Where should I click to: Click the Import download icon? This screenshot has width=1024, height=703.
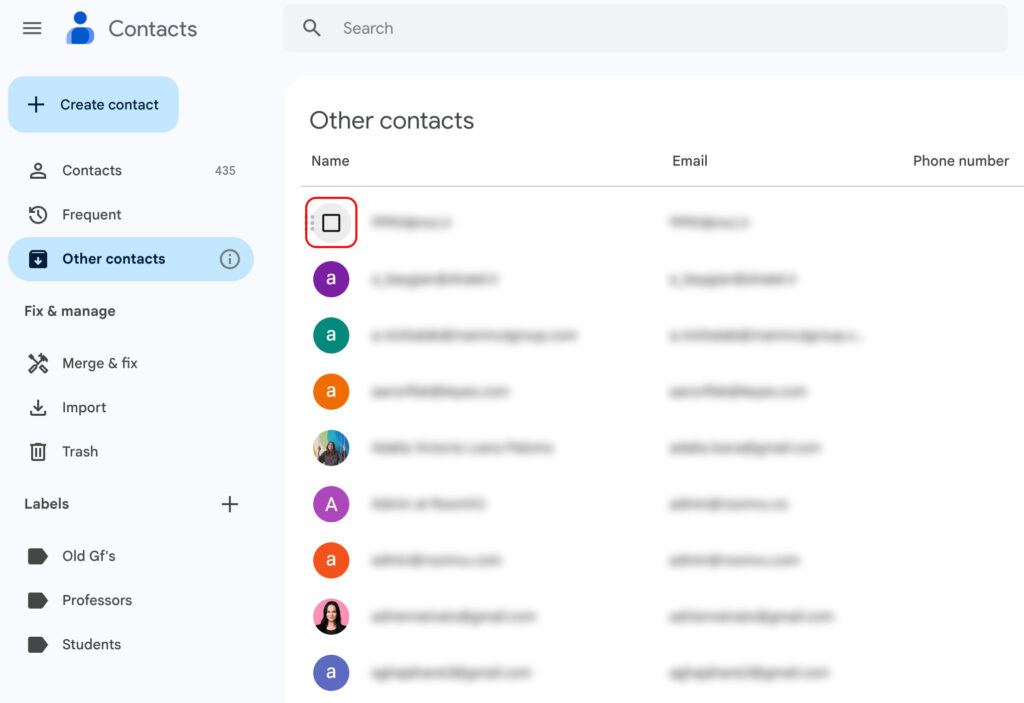tap(38, 408)
